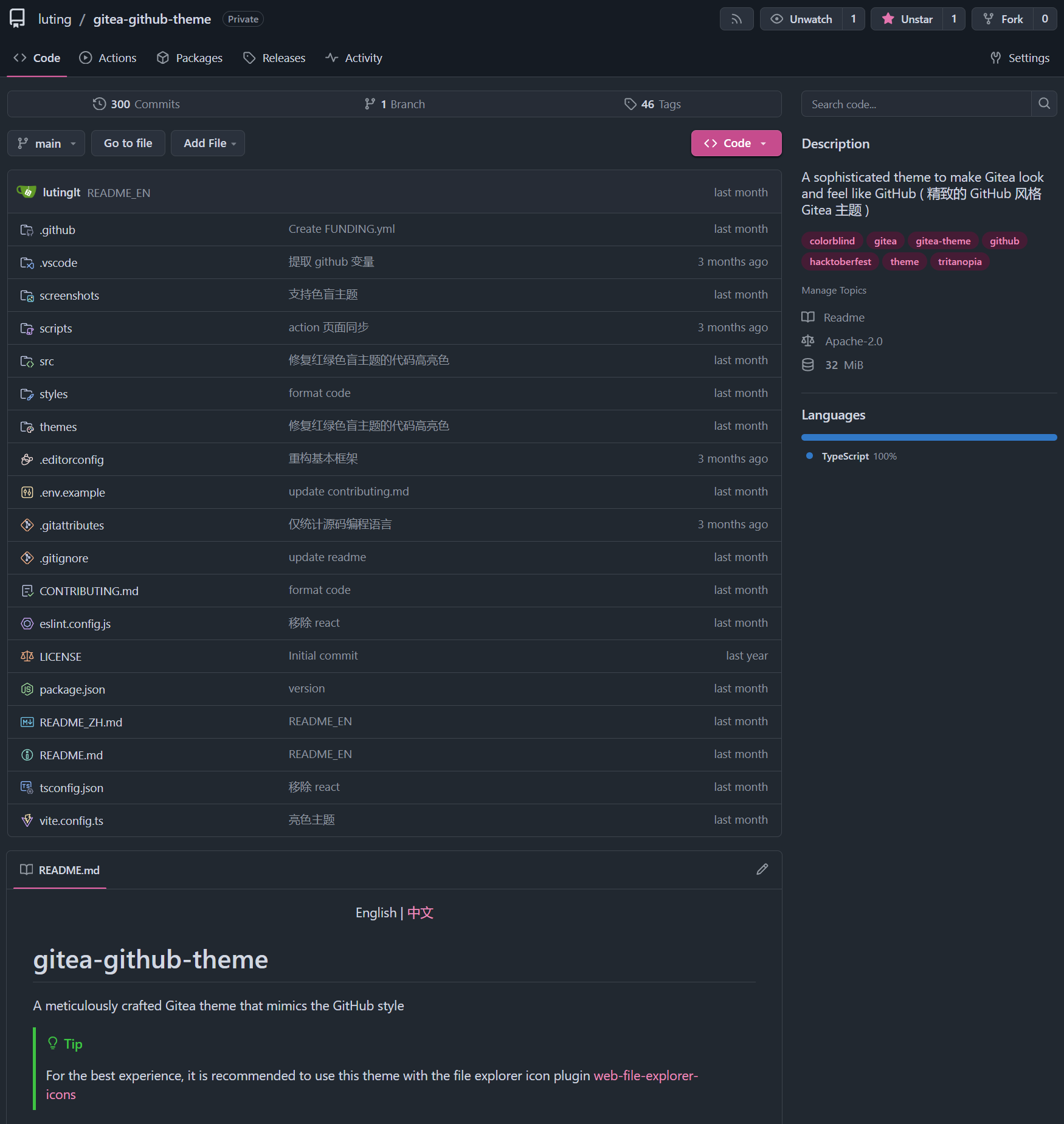Switch to the Actions tab

pyautogui.click(x=108, y=58)
